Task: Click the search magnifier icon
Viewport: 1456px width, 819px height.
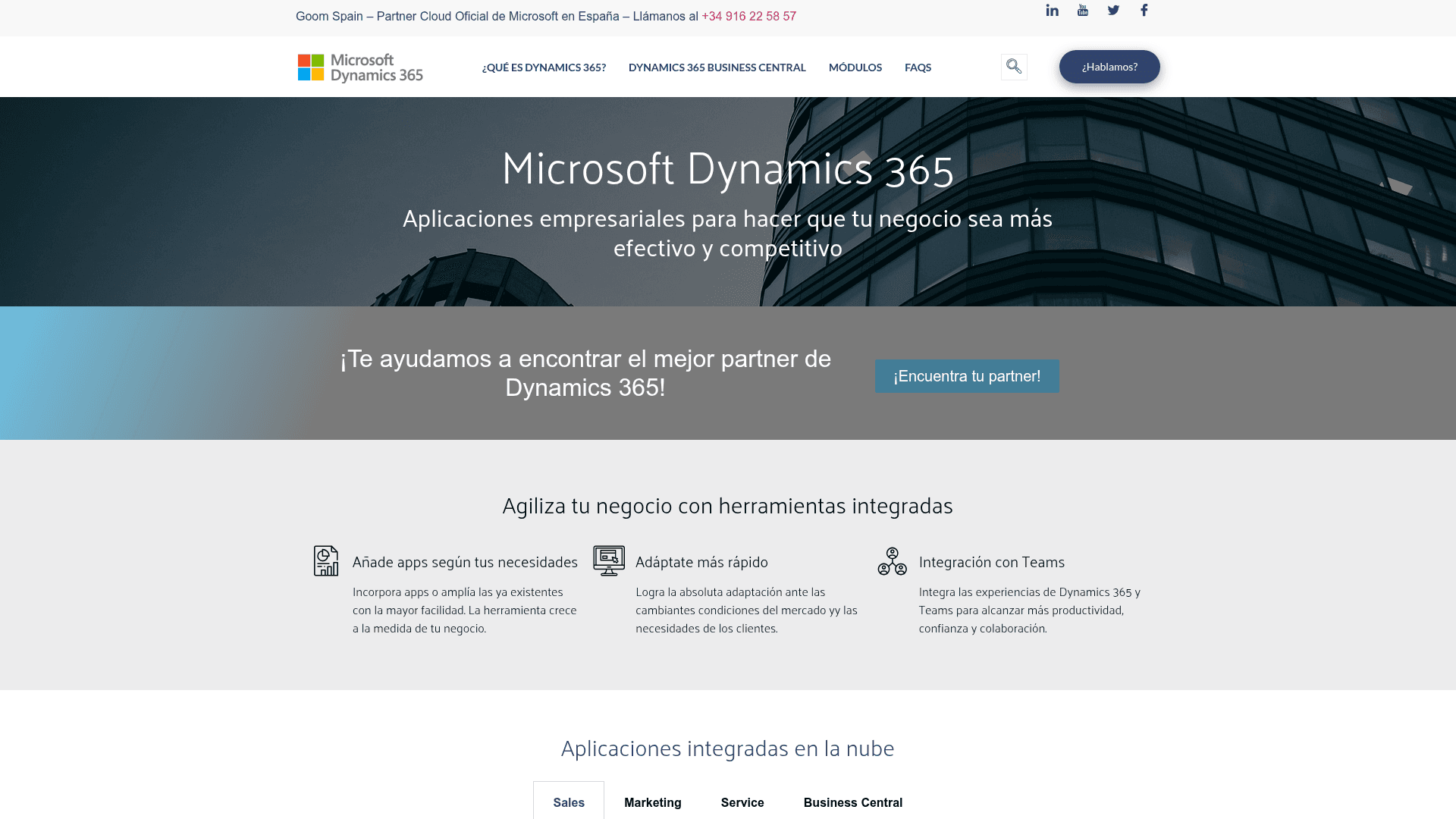Action: click(x=1014, y=67)
